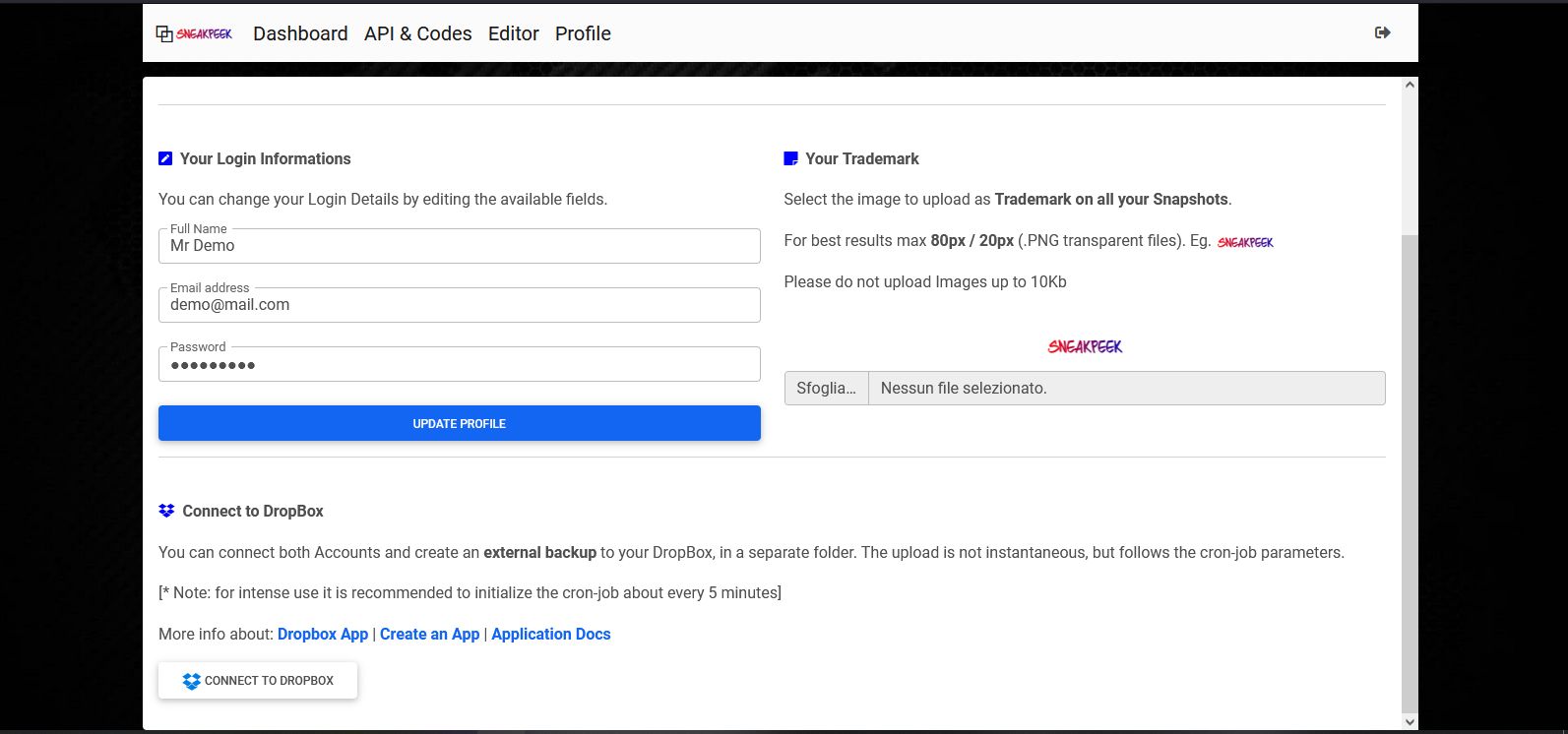Click into the Email address field
The height and width of the screenshot is (734, 1568).
click(459, 305)
